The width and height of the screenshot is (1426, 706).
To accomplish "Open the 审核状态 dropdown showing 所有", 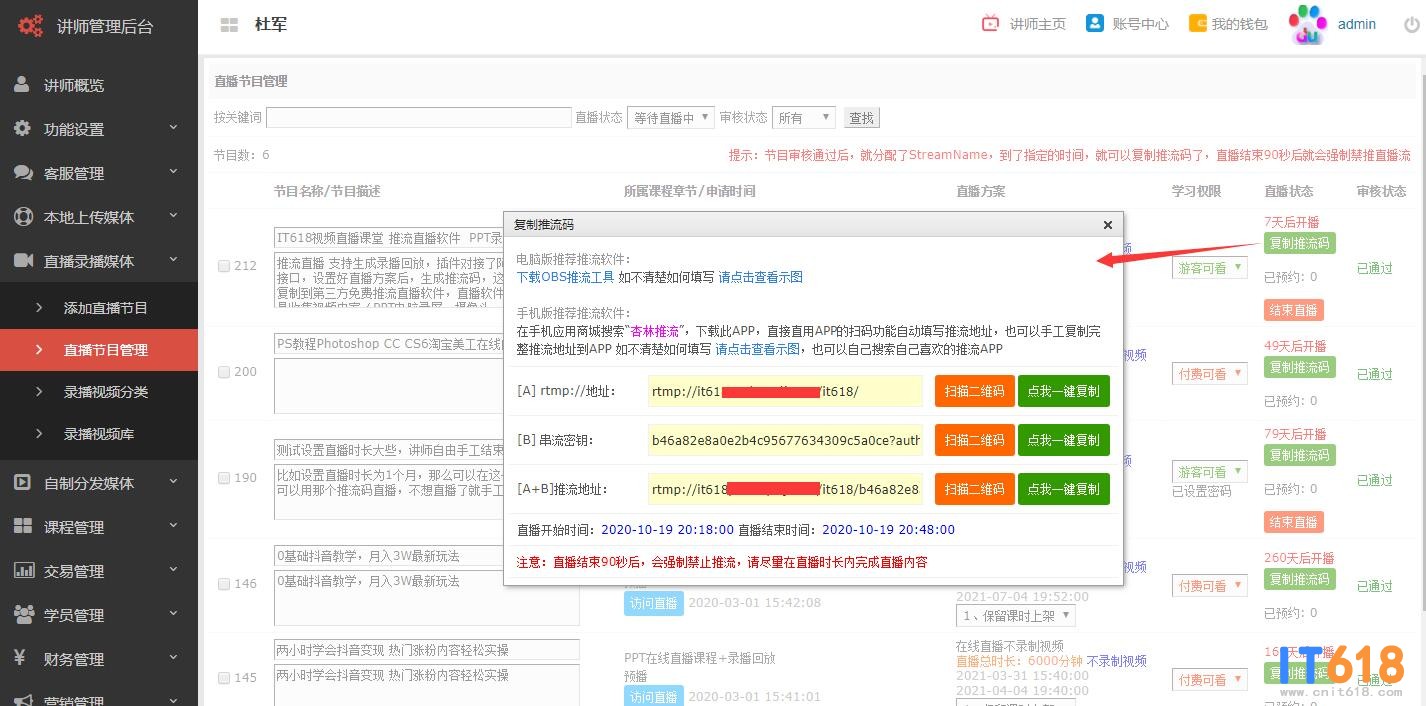I will coord(804,118).
